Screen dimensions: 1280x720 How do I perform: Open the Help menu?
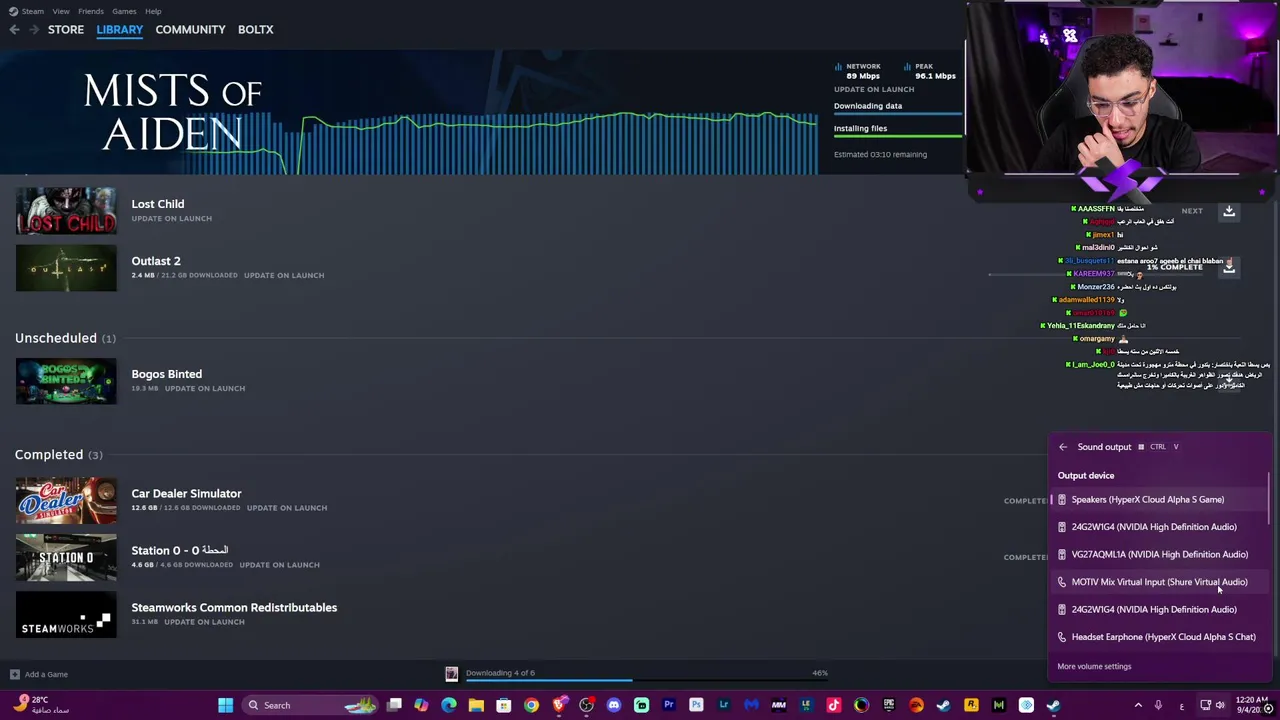pyautogui.click(x=153, y=11)
